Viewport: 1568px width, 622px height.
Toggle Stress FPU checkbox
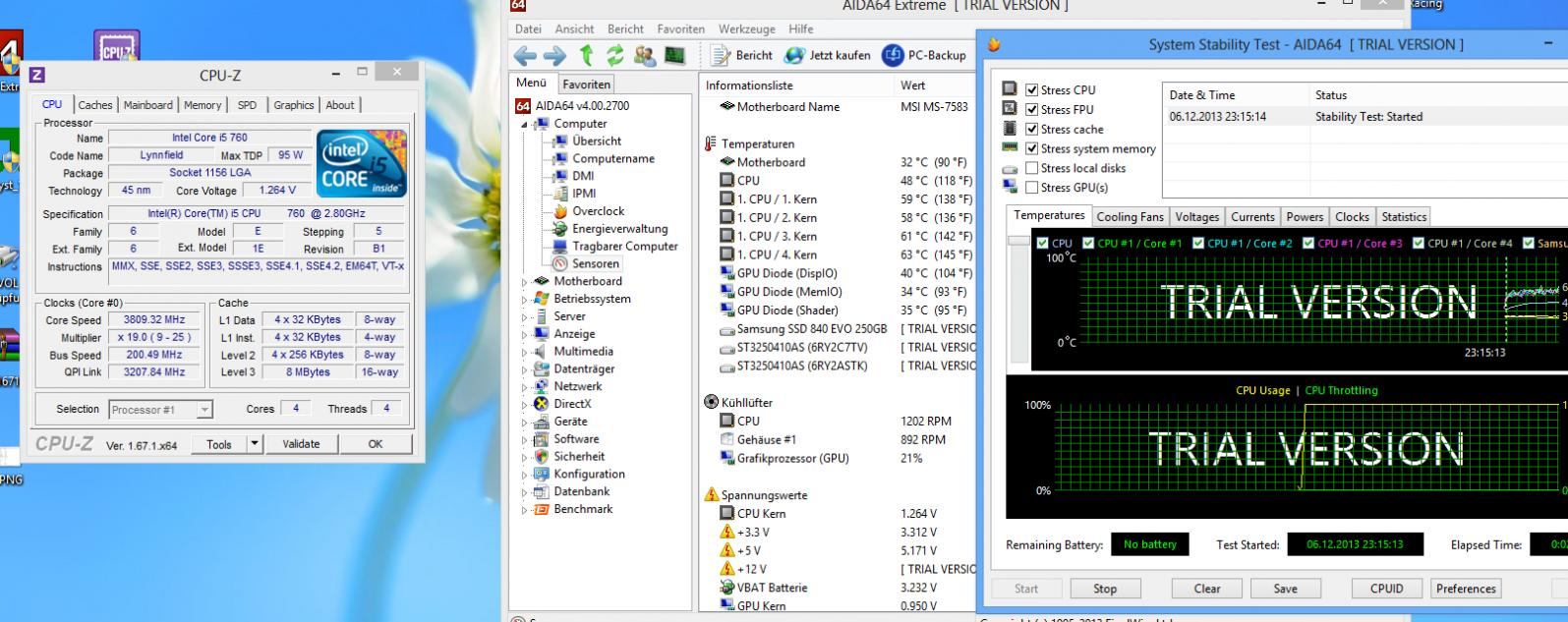(1031, 110)
